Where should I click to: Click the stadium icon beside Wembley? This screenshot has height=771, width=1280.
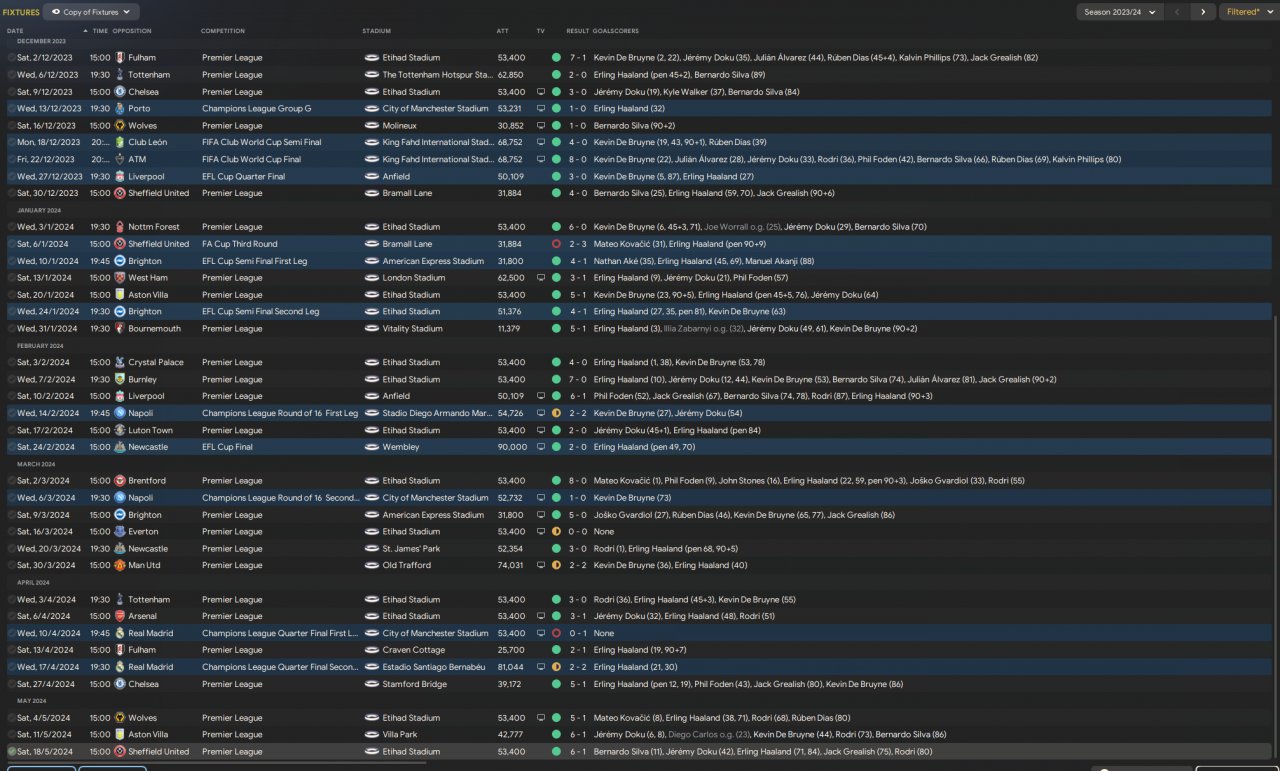(x=371, y=448)
